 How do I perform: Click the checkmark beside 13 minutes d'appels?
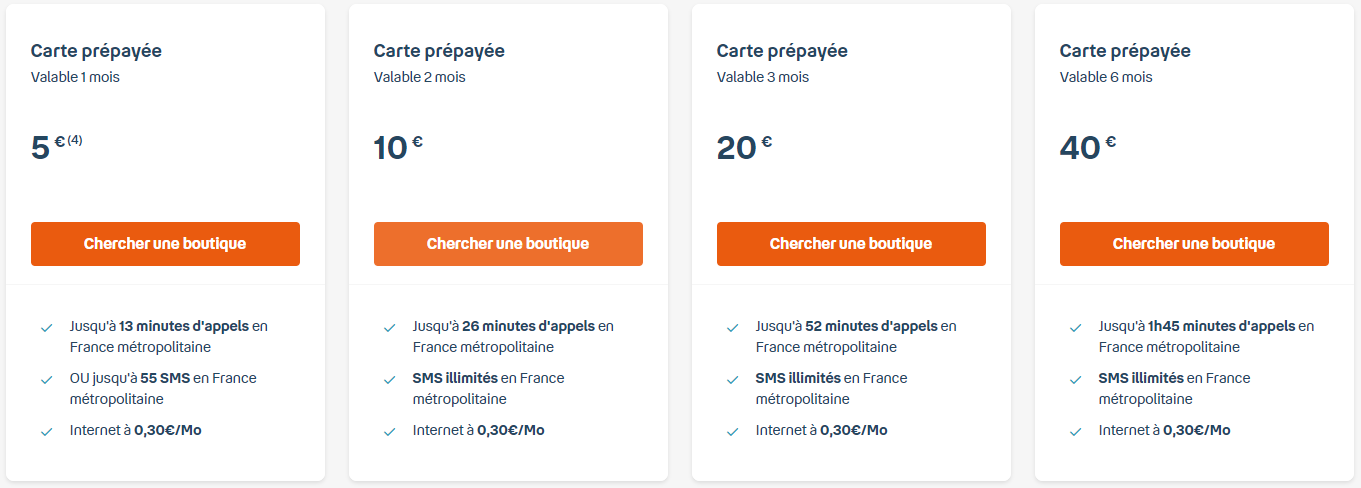[46, 327]
